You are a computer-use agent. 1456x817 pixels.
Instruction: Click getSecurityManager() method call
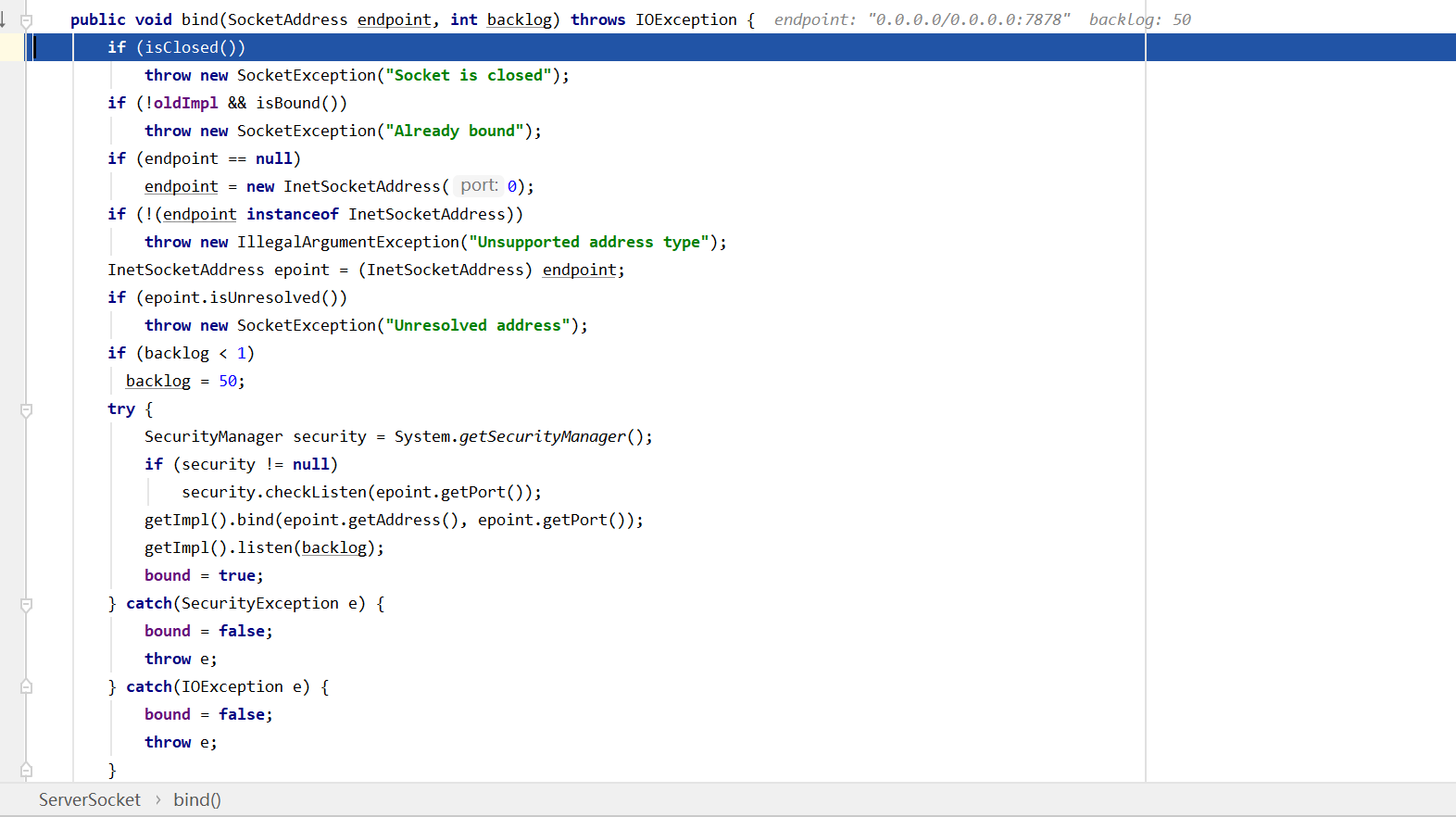click(552, 436)
